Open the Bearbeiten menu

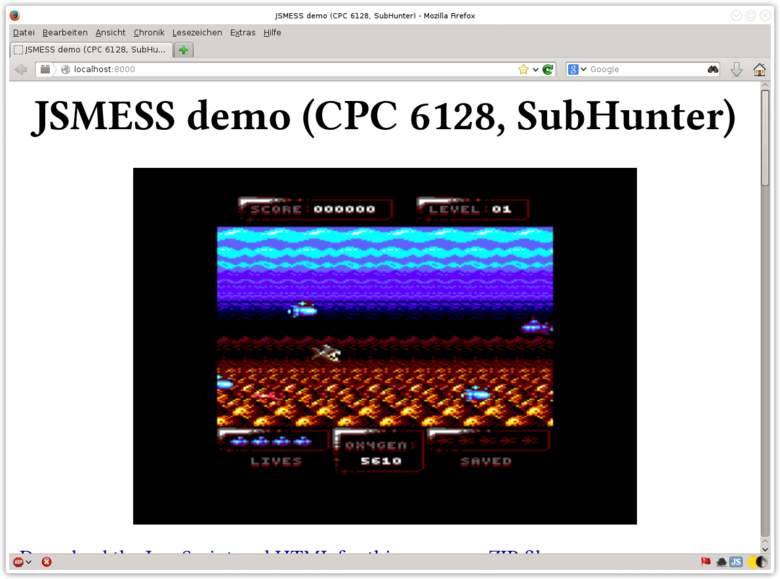(65, 33)
